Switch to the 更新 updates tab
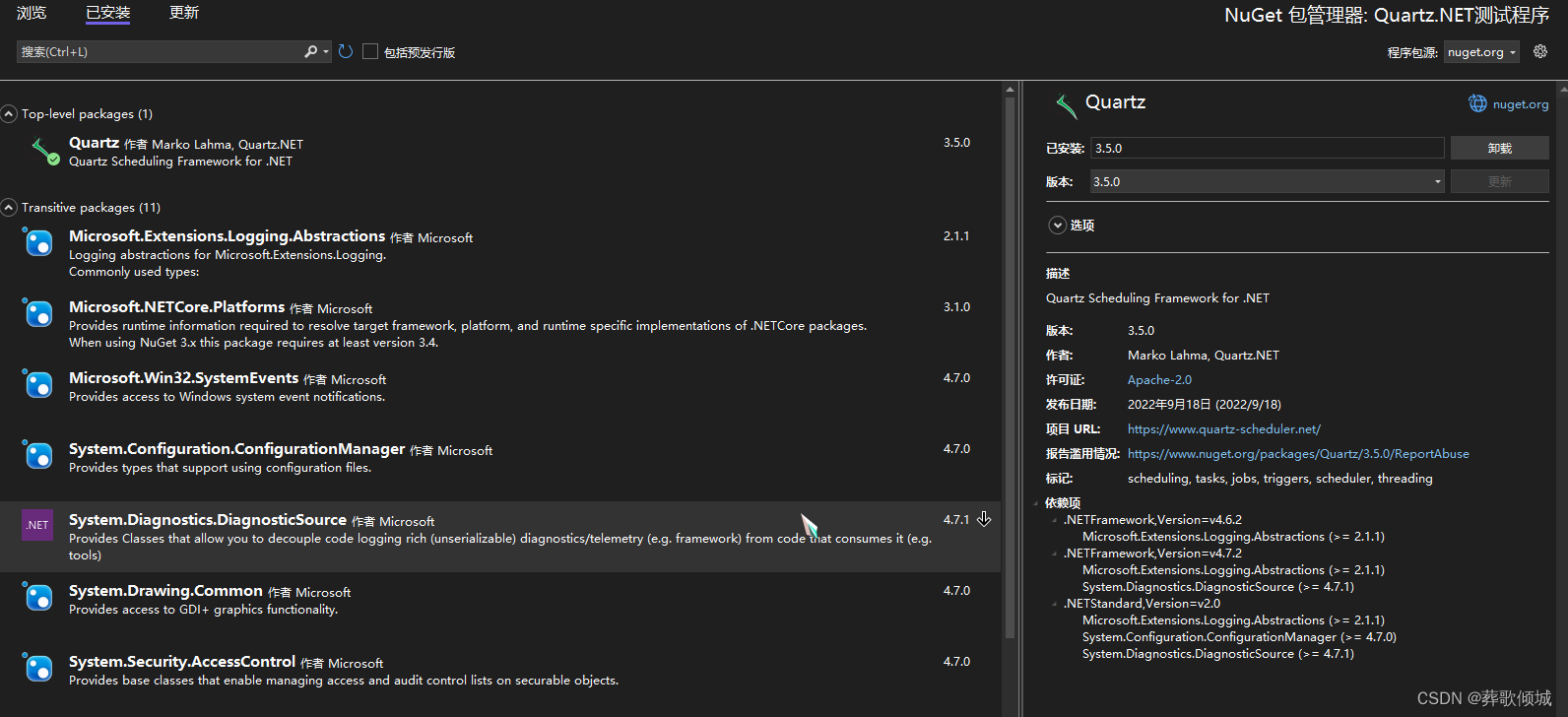 pyautogui.click(x=184, y=13)
